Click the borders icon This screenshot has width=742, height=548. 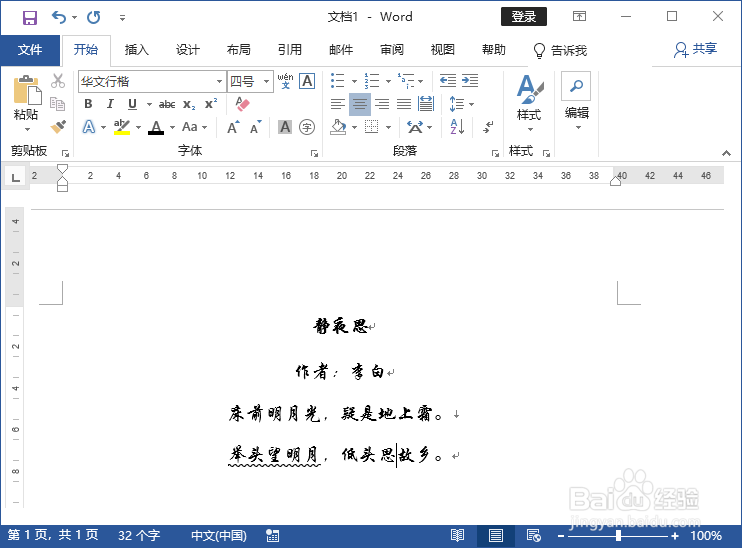pyautogui.click(x=371, y=127)
